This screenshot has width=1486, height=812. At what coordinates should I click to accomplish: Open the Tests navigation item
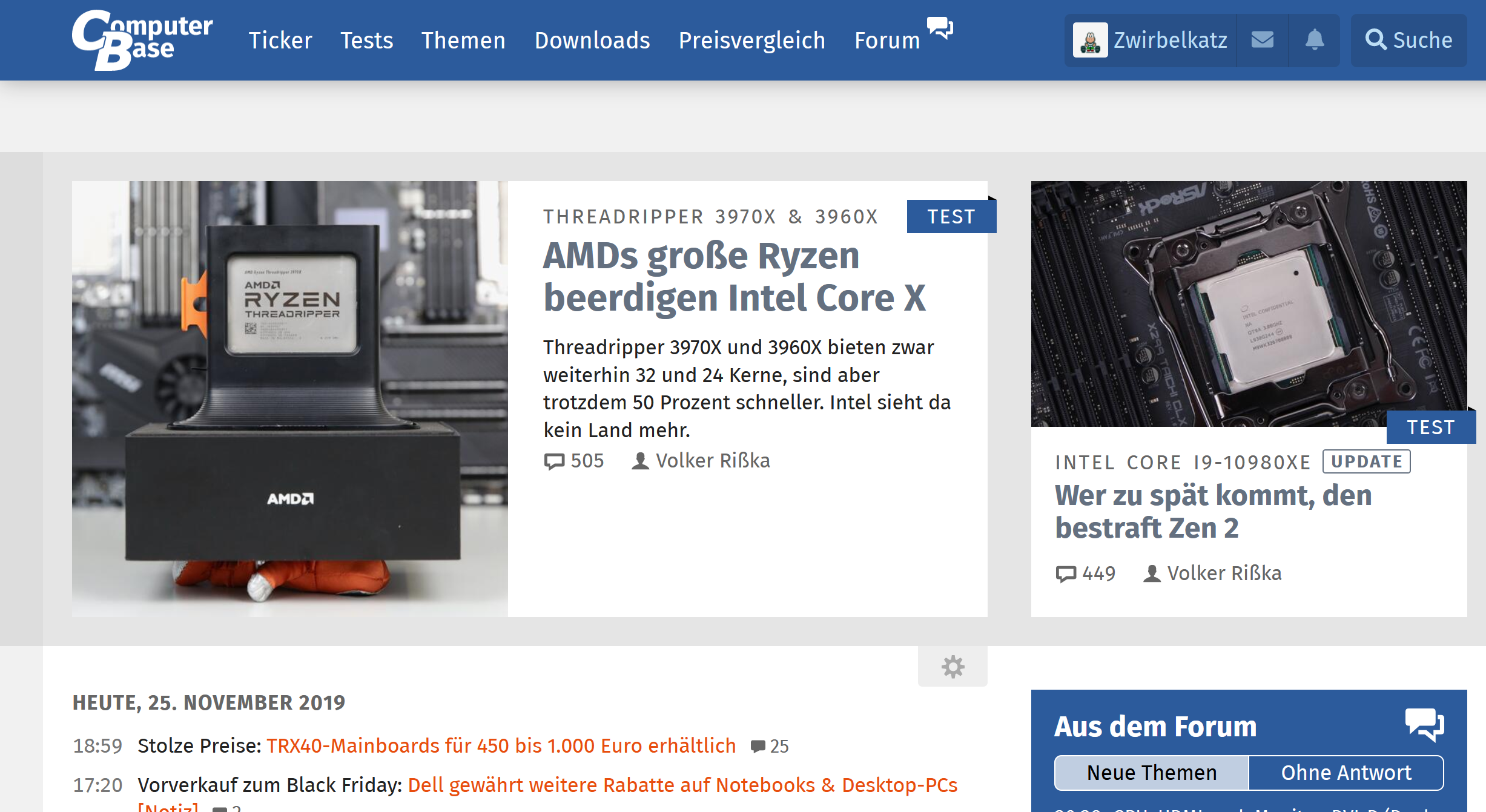tap(366, 41)
